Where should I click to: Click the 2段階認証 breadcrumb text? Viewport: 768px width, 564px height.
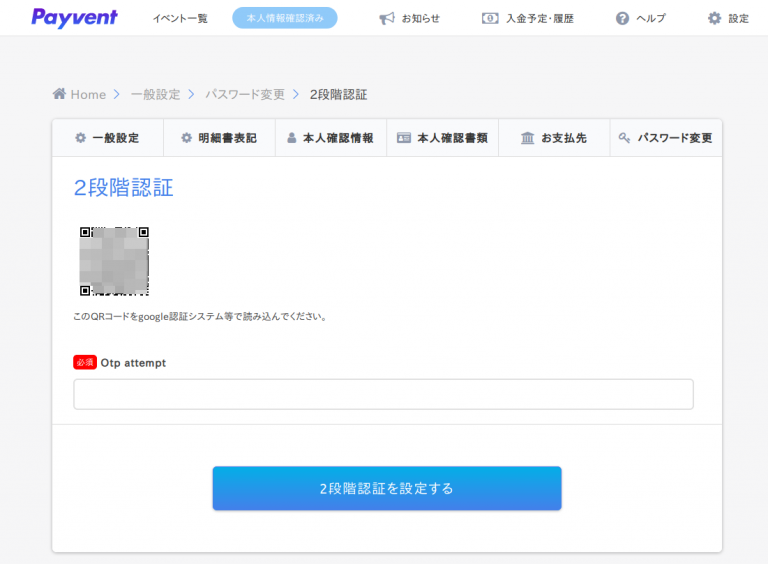[x=338, y=94]
